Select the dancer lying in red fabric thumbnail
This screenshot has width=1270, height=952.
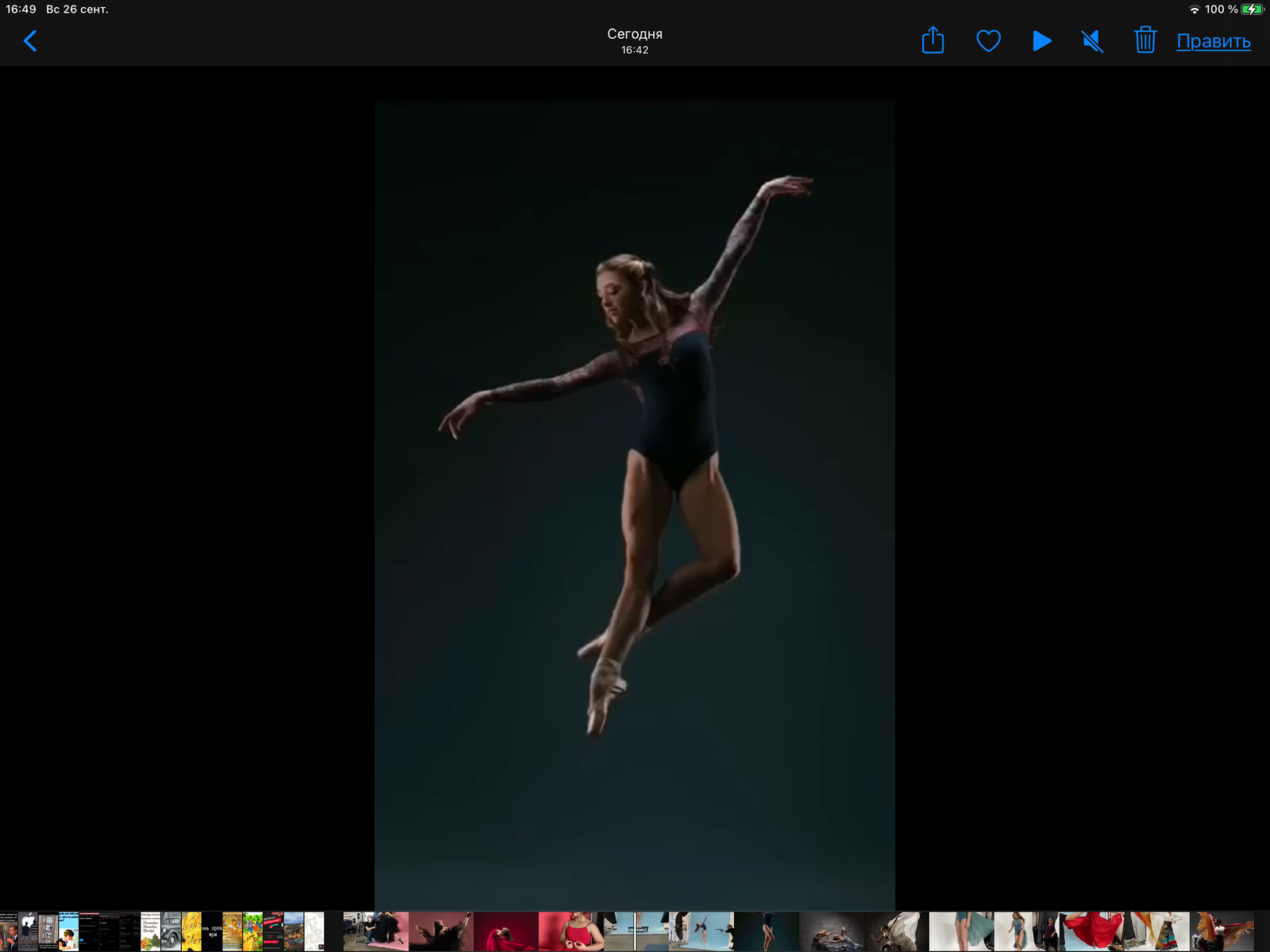pos(506,931)
